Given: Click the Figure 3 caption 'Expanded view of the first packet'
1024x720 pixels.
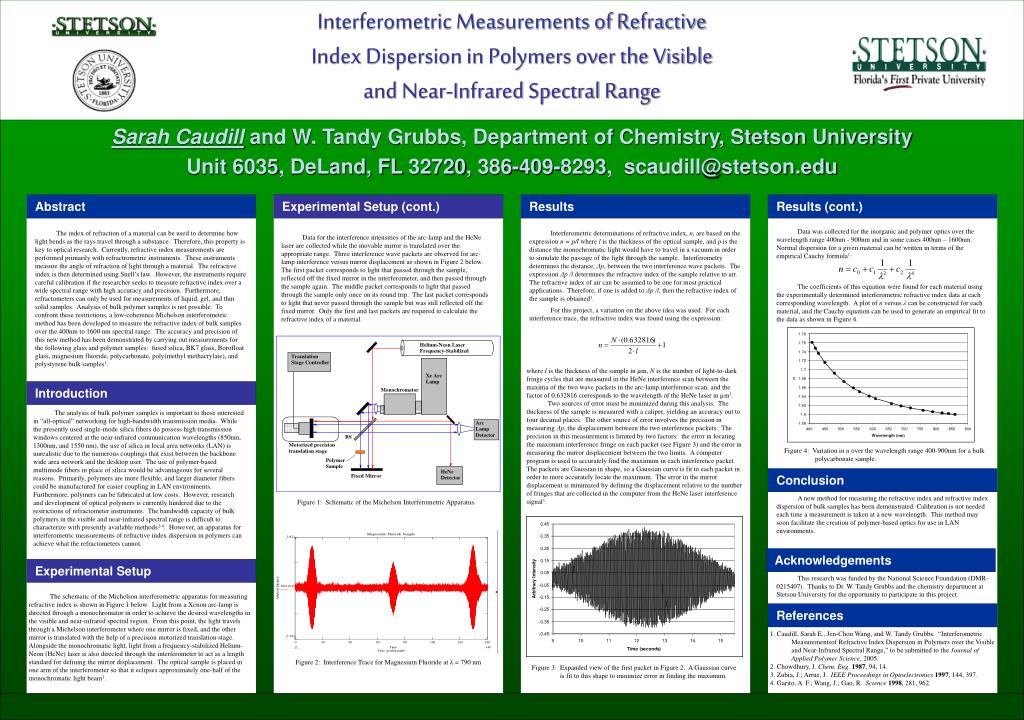Looking at the screenshot, I should tap(633, 672).
